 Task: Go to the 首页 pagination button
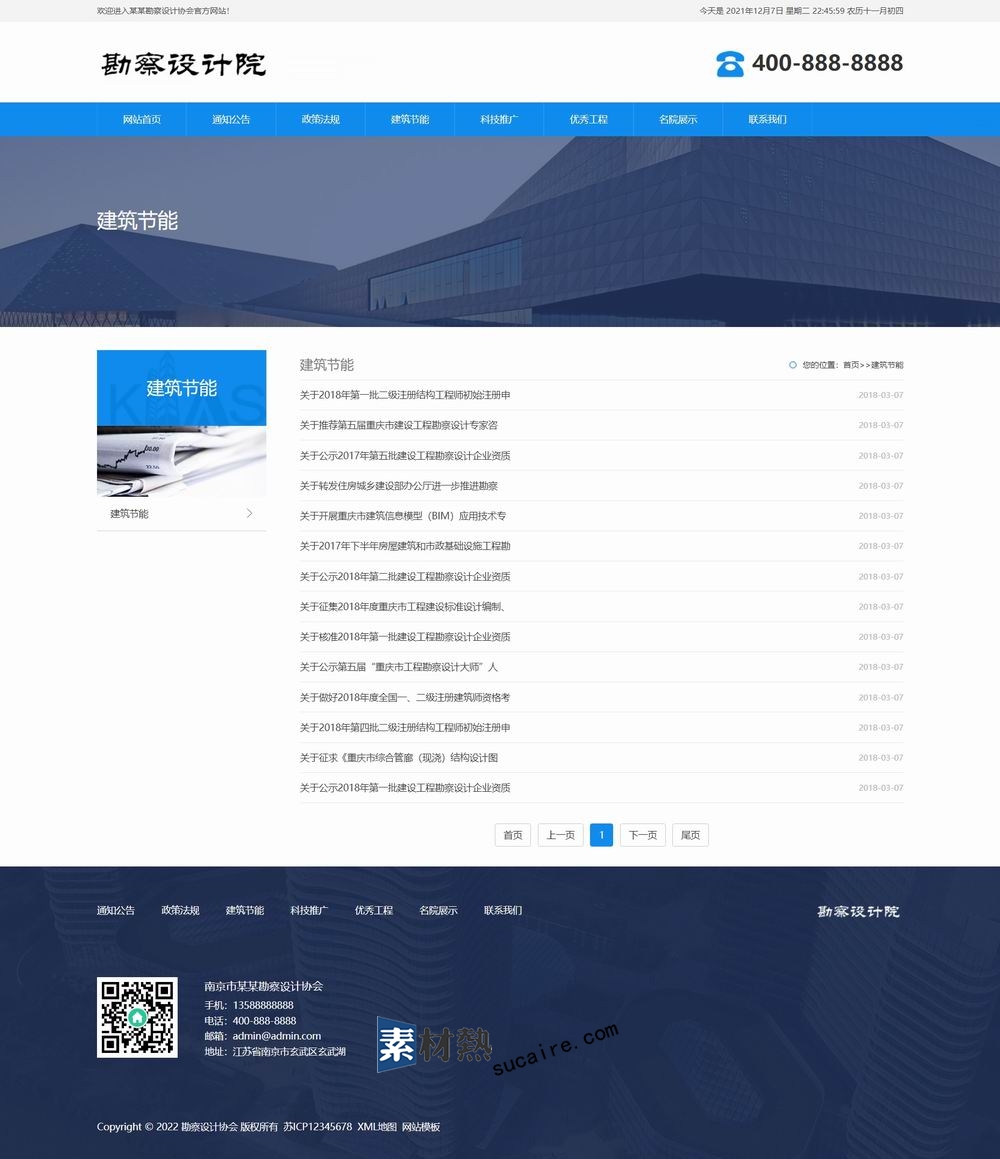coord(512,835)
